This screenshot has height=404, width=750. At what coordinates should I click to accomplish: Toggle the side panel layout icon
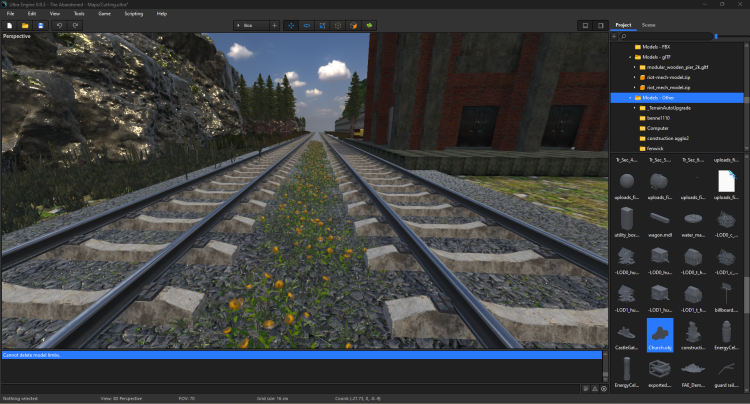[601, 25]
